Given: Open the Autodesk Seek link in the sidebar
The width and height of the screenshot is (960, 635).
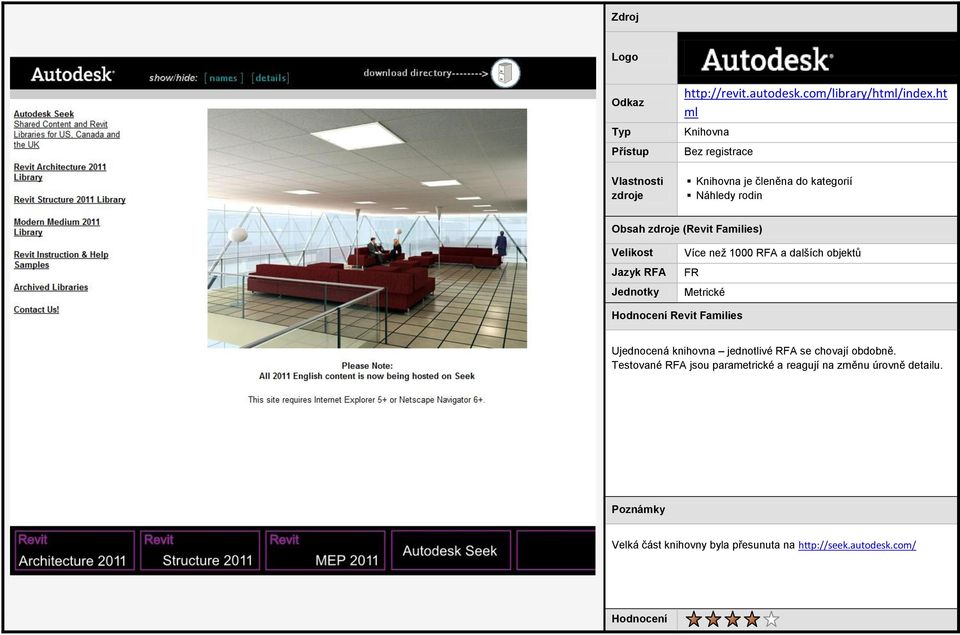Looking at the screenshot, I should pyautogui.click(x=43, y=114).
